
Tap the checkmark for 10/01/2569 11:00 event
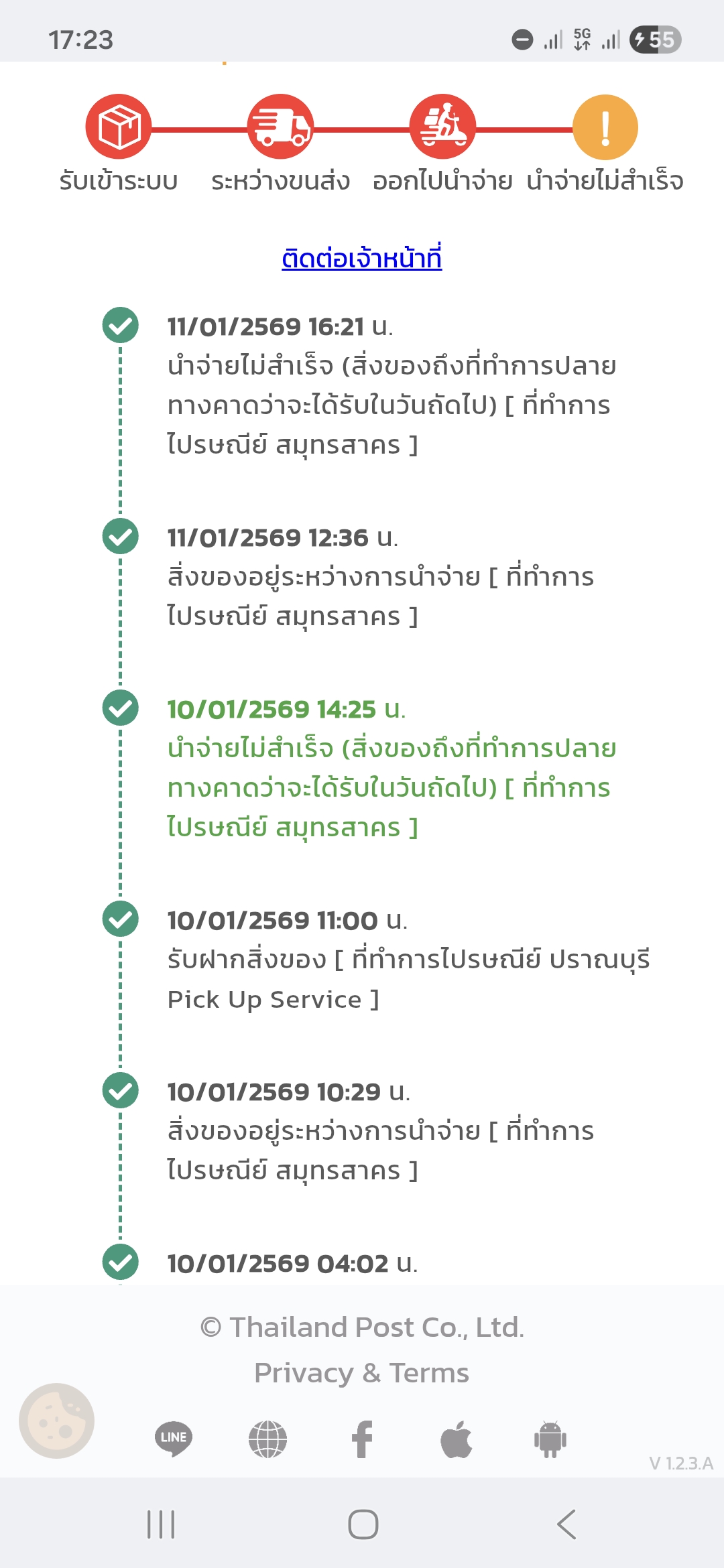[x=121, y=919]
